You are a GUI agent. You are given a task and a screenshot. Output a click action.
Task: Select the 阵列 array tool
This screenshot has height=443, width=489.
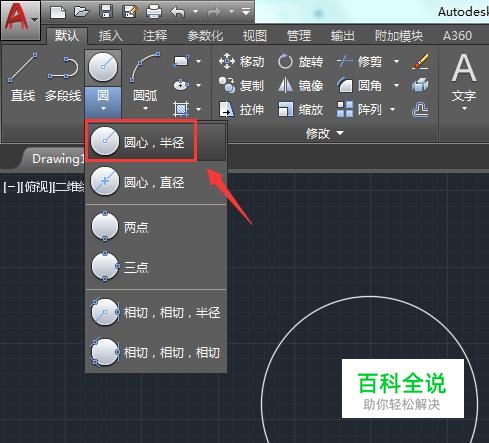click(360, 109)
